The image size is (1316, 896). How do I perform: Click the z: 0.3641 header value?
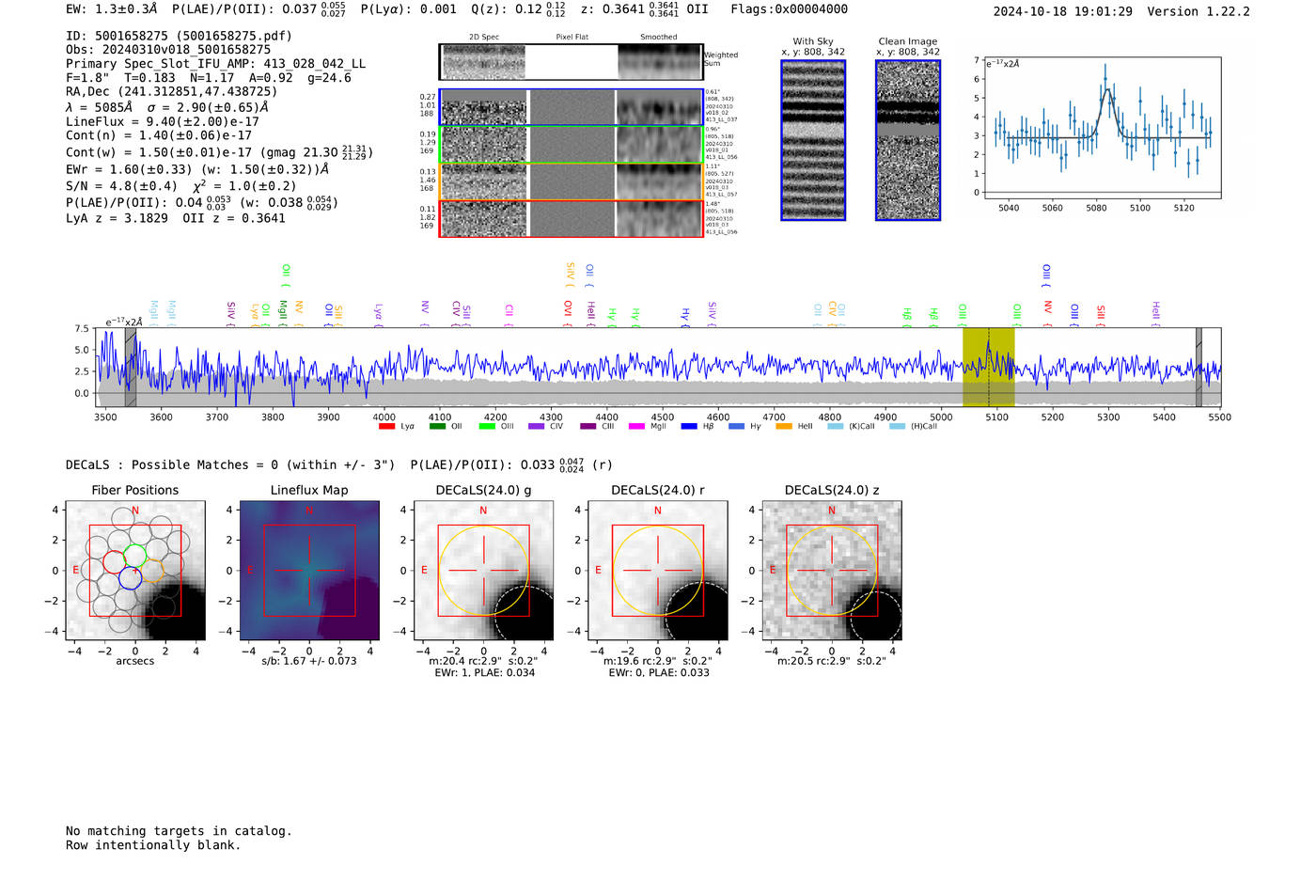pos(630,9)
